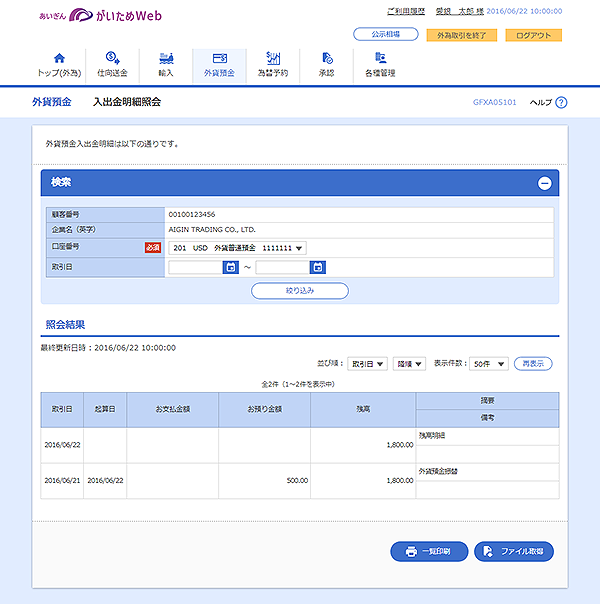
Task: Open the 承認 approval icon
Action: point(327,58)
